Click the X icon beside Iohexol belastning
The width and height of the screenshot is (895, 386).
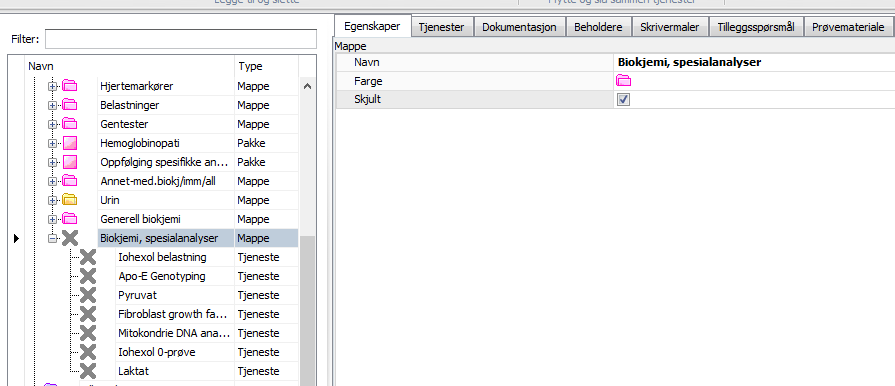click(88, 258)
